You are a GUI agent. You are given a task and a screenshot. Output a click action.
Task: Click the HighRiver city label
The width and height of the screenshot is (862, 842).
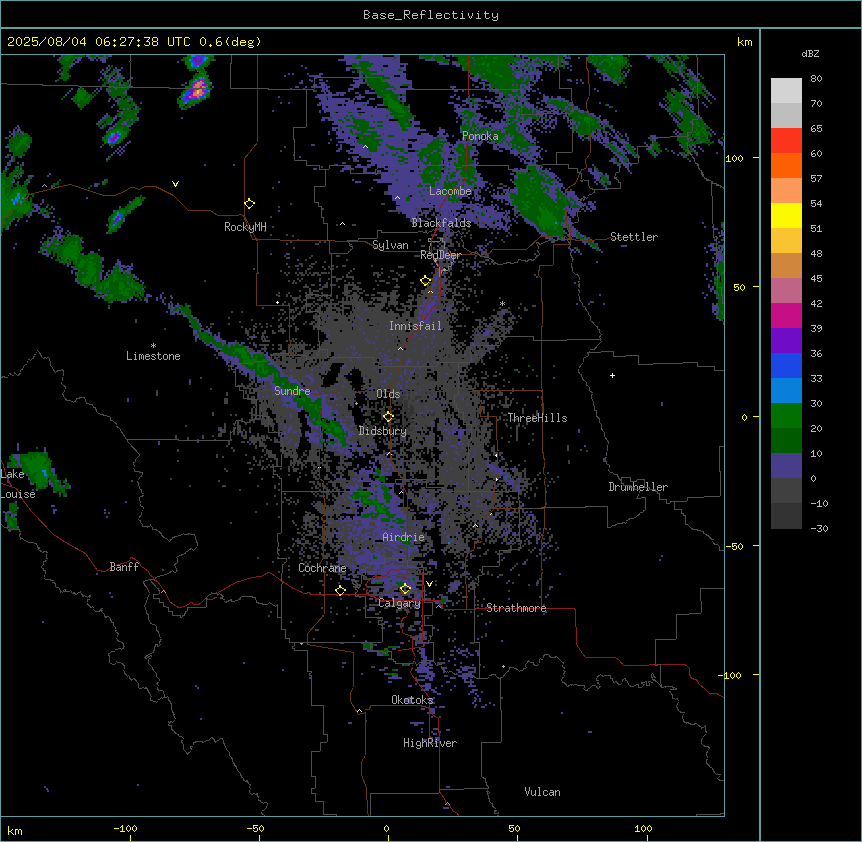[x=430, y=743]
